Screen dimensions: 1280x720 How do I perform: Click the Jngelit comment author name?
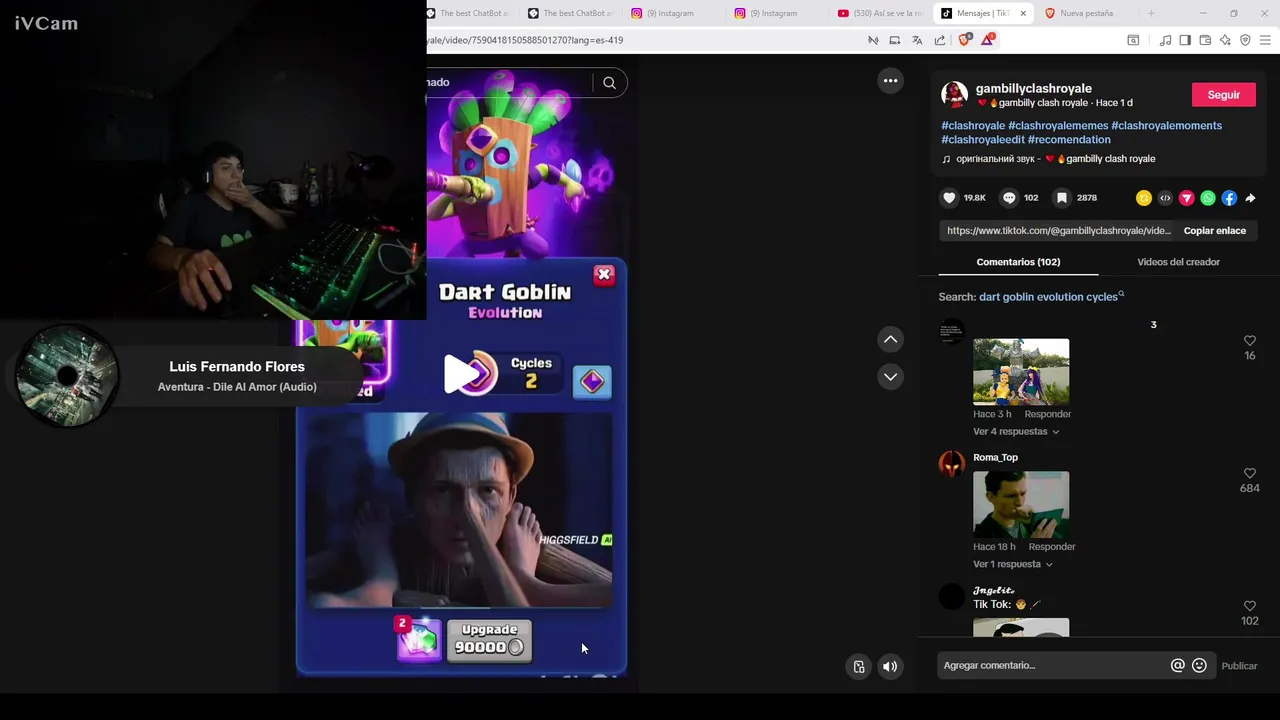tap(993, 591)
